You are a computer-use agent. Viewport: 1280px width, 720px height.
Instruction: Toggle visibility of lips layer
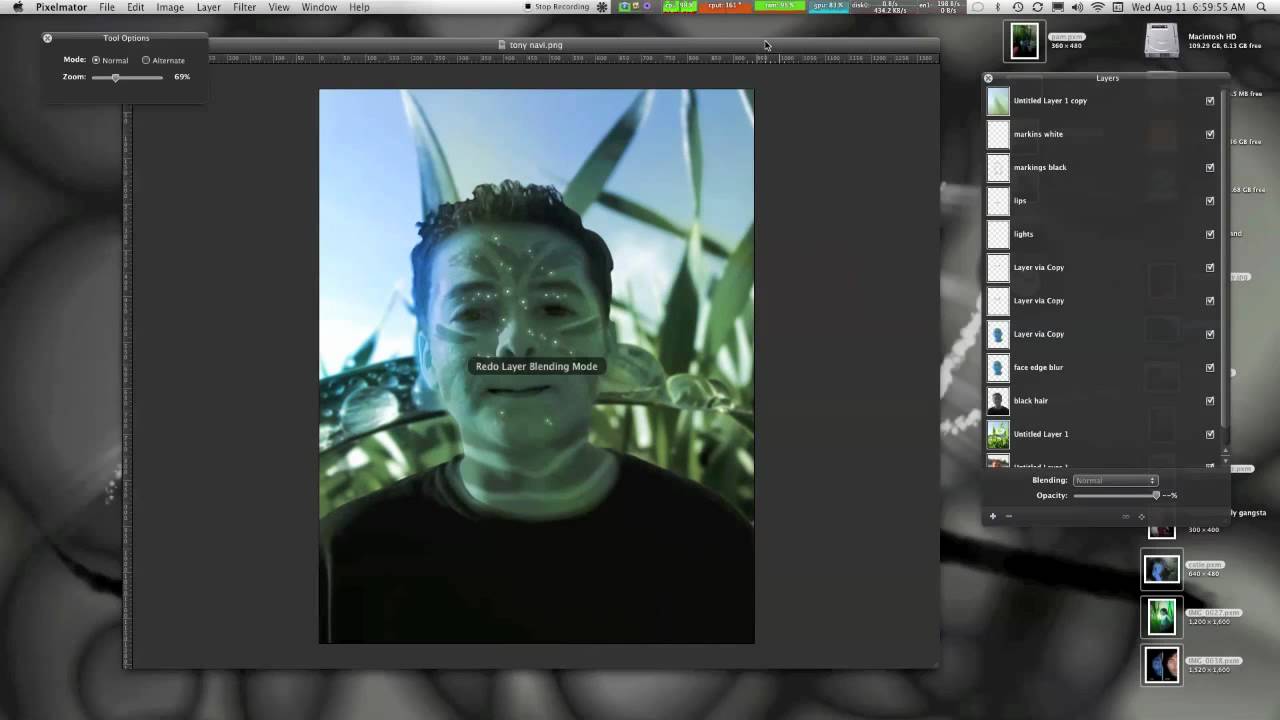pos(1210,201)
